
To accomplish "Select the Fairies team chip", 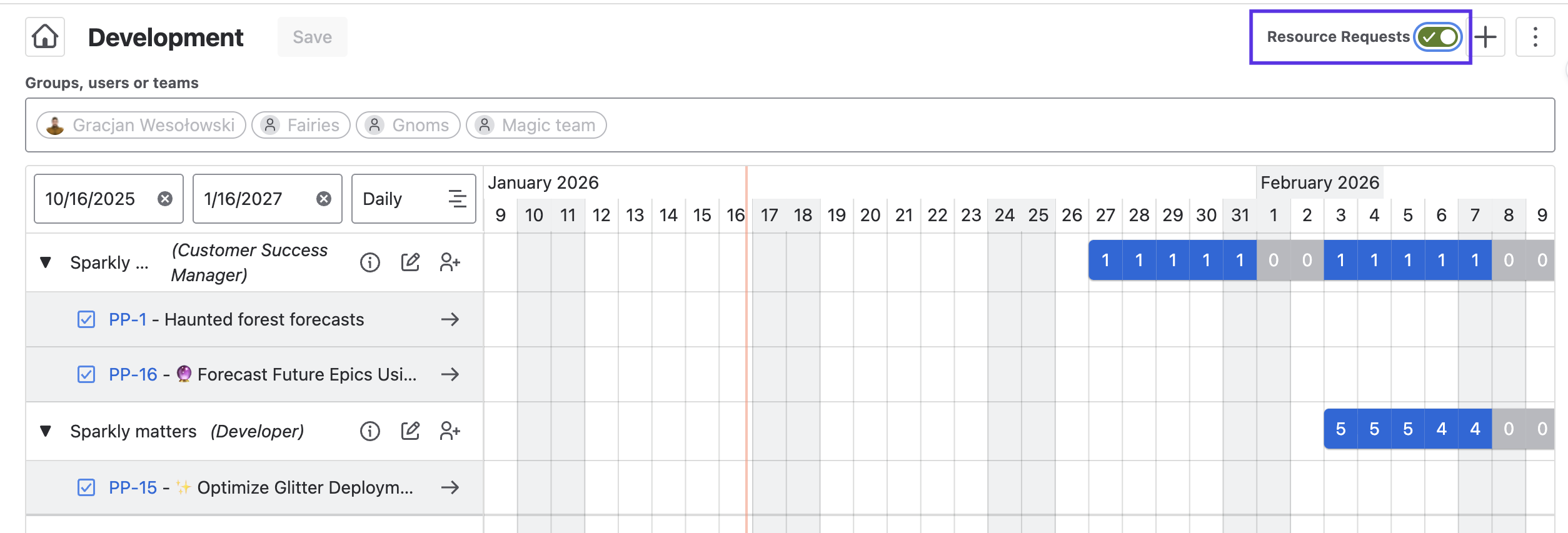I will coord(301,125).
